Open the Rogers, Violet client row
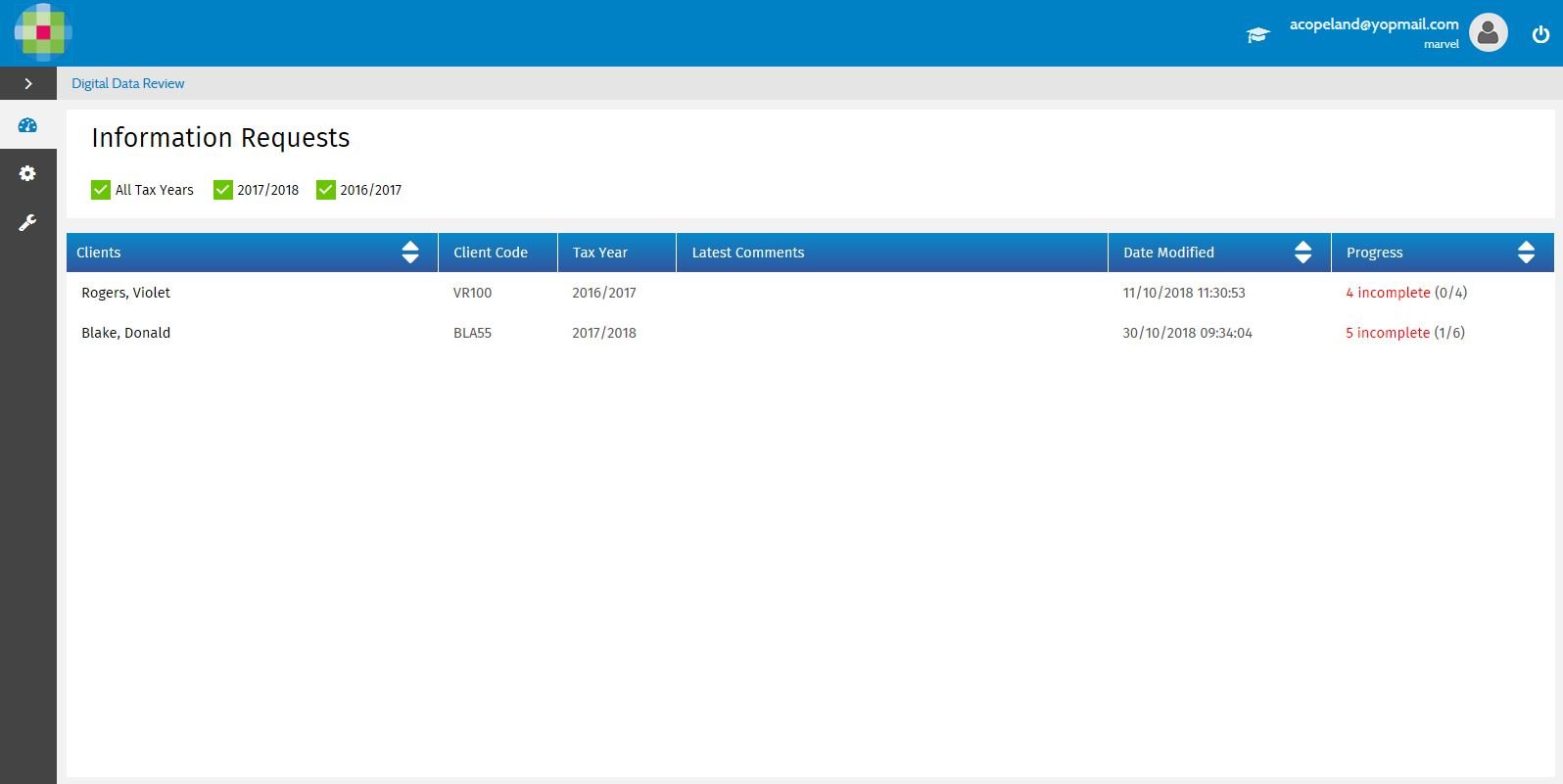 126,293
